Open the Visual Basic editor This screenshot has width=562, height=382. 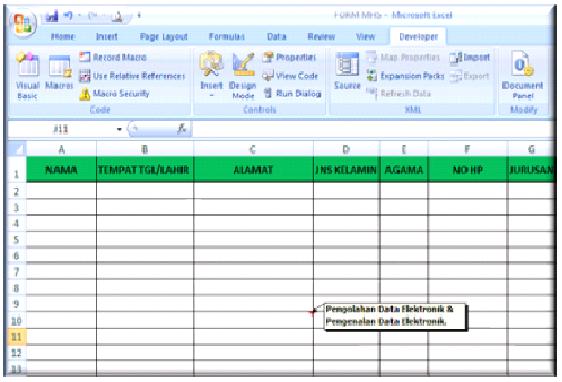[28, 75]
